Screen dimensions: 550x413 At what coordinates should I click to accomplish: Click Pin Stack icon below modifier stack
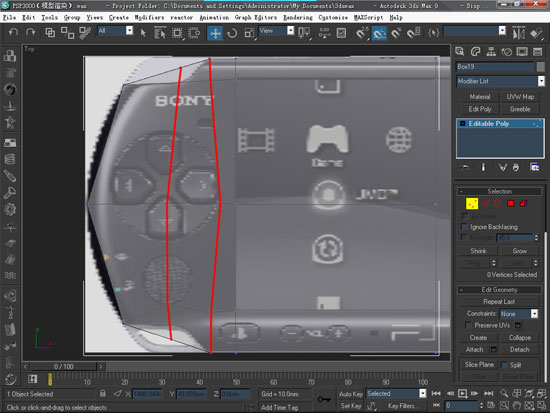465,167
